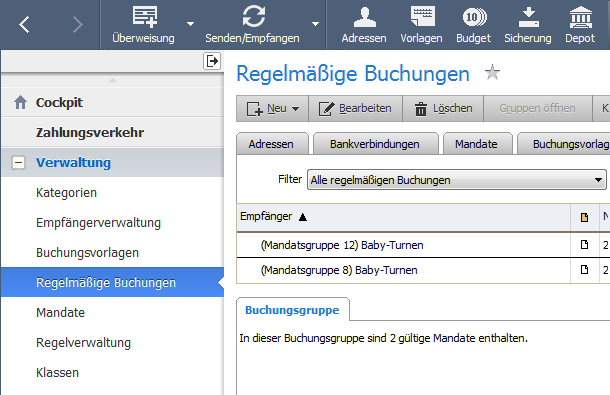610x395 pixels.
Task: Open the Zahlungsverkehr section
Action: [x=112, y=132]
